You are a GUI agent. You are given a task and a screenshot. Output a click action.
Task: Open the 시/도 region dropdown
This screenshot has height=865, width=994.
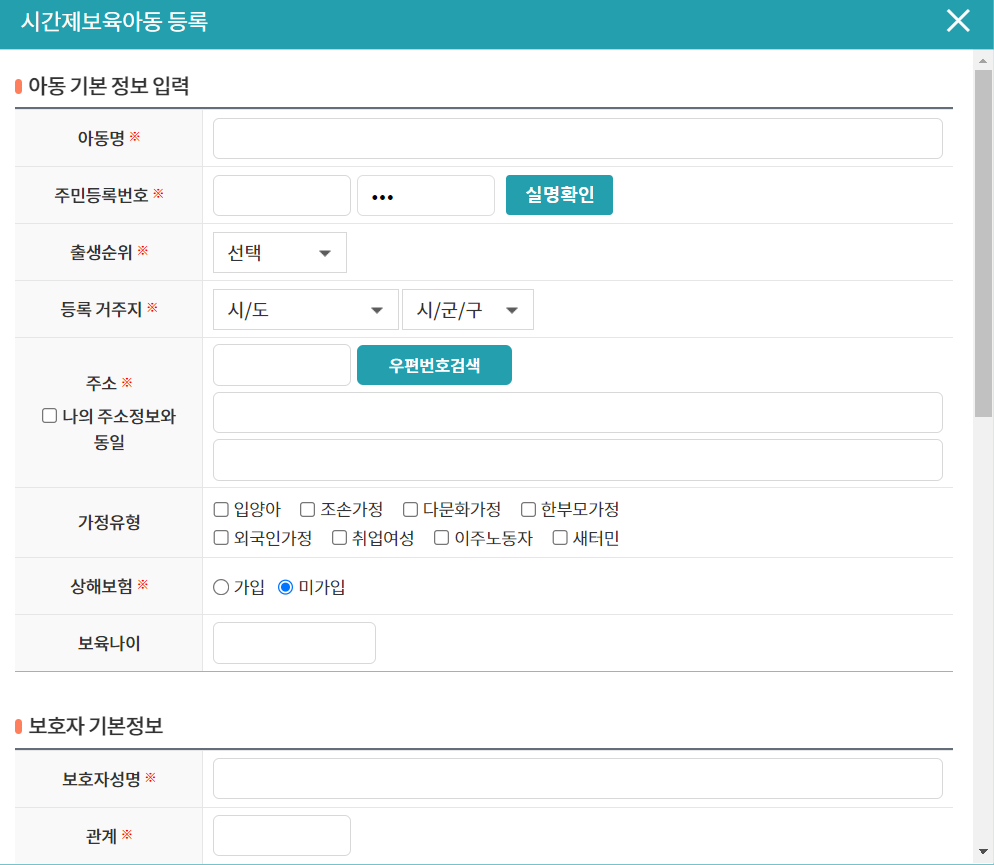(x=305, y=309)
